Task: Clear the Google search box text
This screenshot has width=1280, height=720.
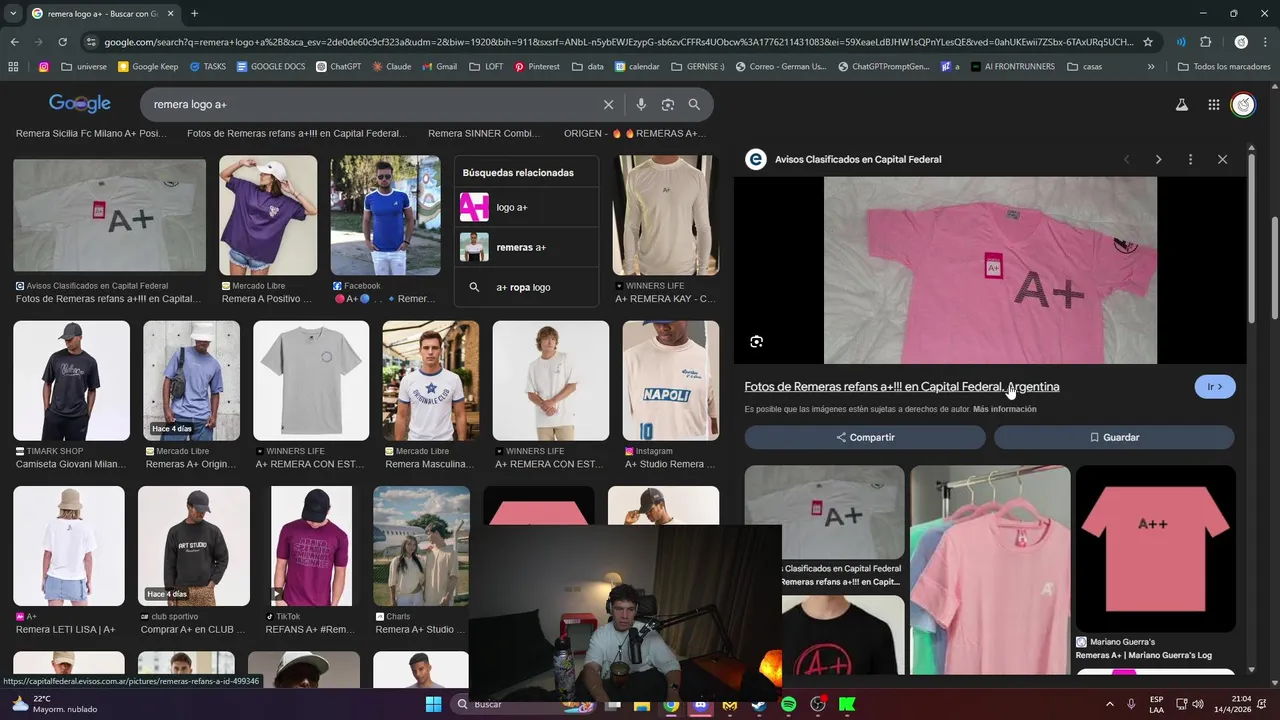Action: coord(608,104)
